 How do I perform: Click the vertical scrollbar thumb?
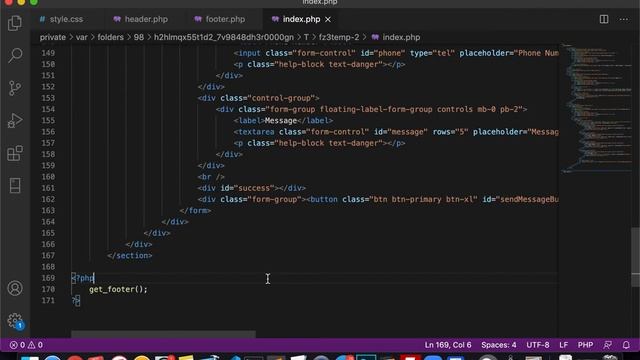[x=636, y=257]
